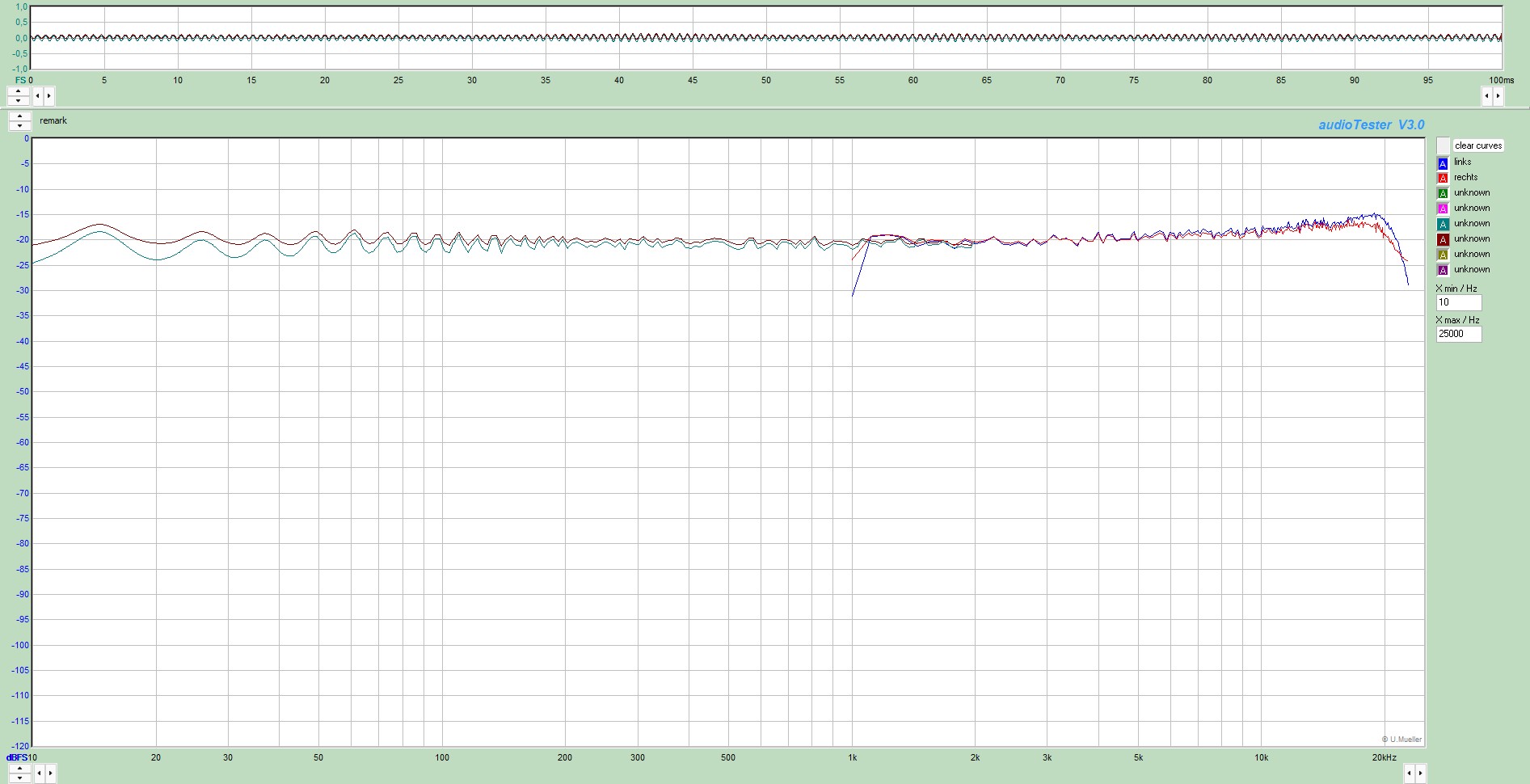Click the 'remark' text above the spectrum
Viewport: 1530px width, 784px height.
click(53, 120)
